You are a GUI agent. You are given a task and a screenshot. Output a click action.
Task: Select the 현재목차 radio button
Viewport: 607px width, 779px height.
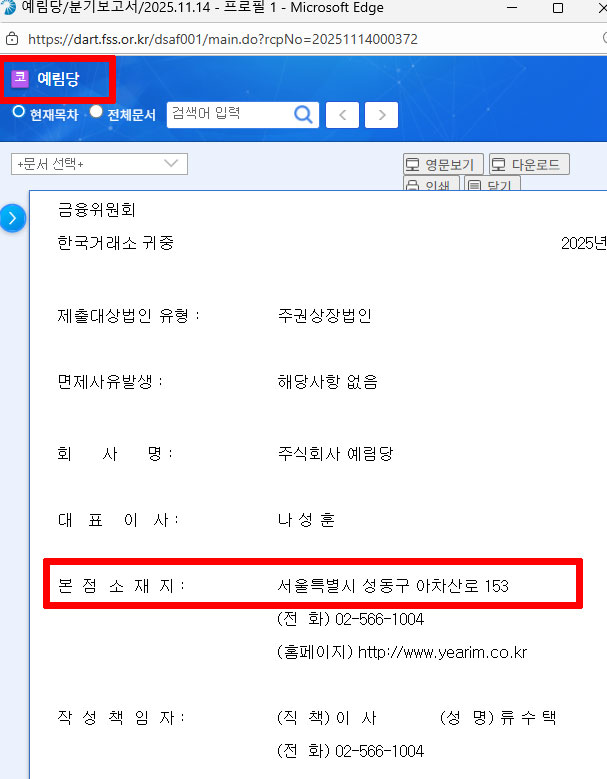(18, 112)
